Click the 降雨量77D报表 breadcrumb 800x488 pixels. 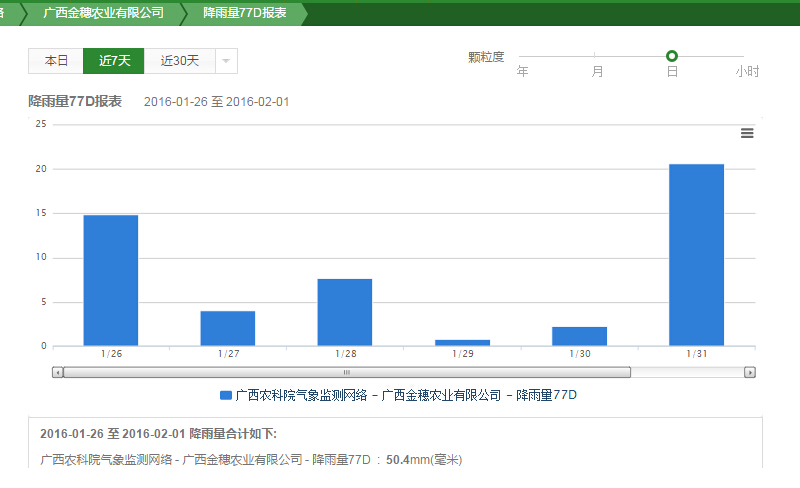pyautogui.click(x=244, y=13)
